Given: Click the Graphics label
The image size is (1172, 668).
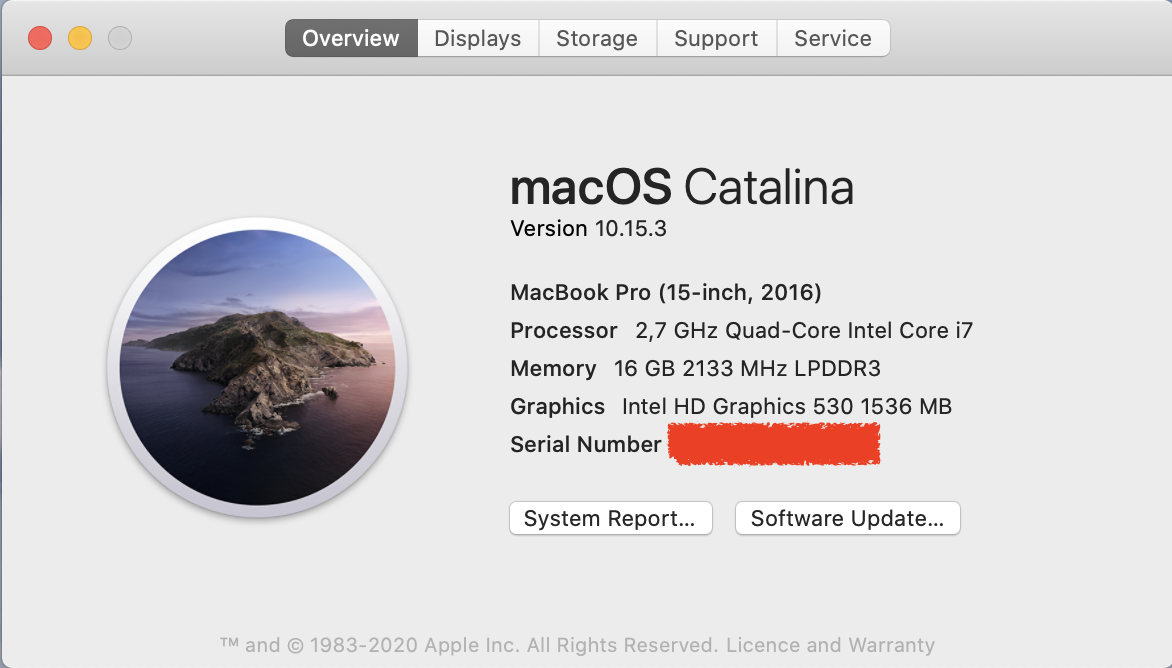Looking at the screenshot, I should point(558,406).
